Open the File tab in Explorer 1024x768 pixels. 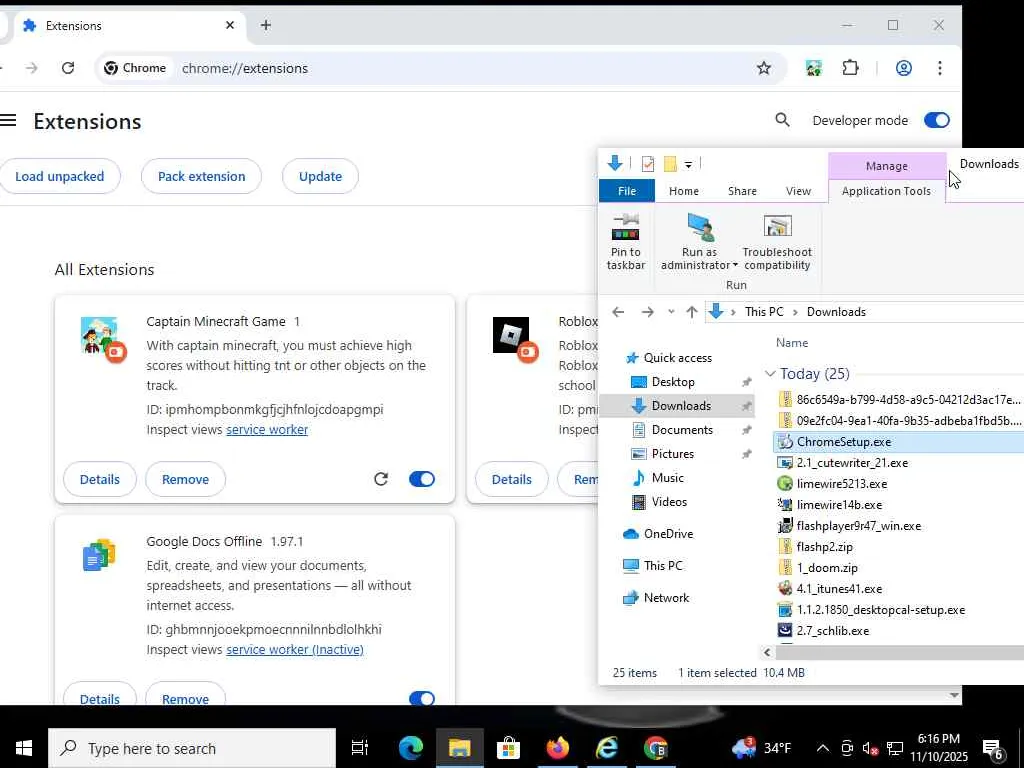coord(627,191)
